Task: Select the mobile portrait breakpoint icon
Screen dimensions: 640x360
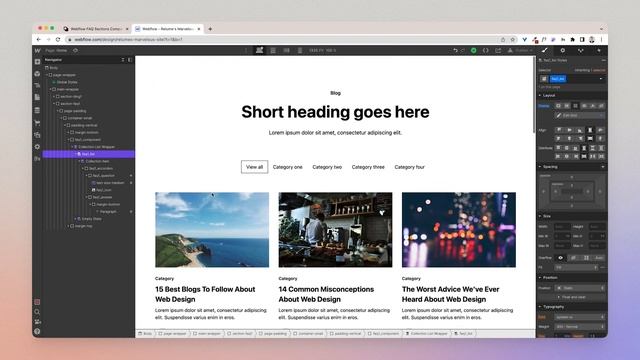Action: (300, 50)
